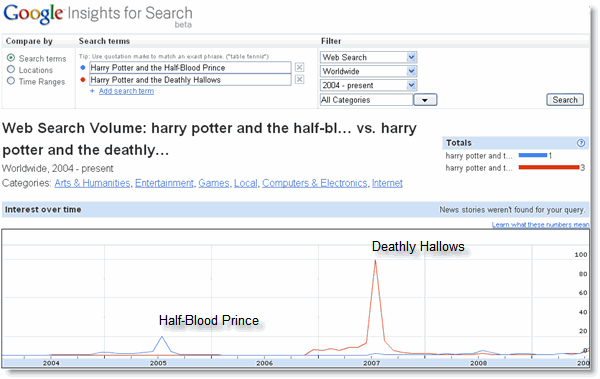Open the Web Search dropdown

pyautogui.click(x=368, y=57)
